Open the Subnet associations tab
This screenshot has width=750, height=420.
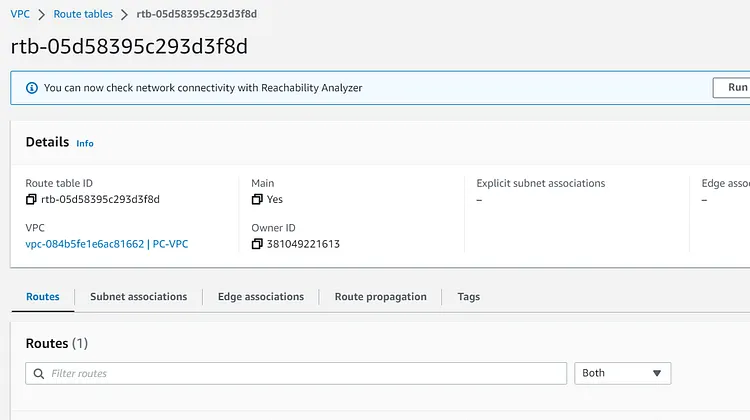[138, 297]
